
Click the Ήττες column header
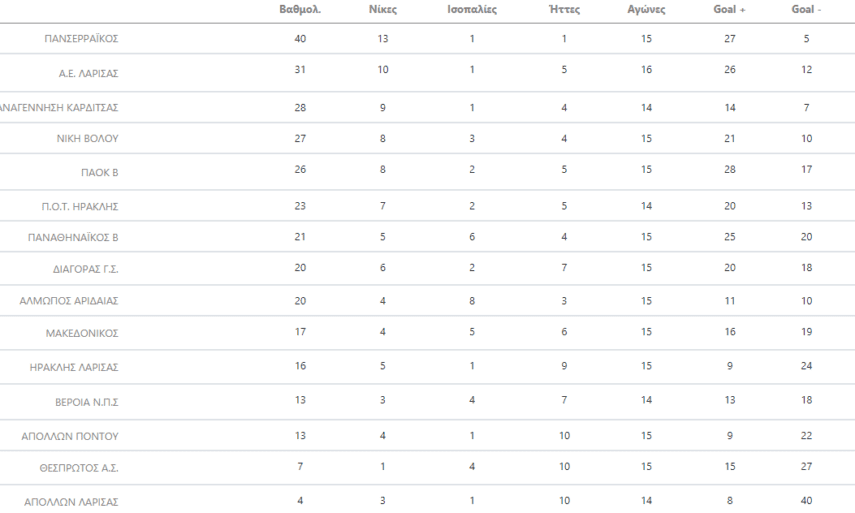(565, 11)
